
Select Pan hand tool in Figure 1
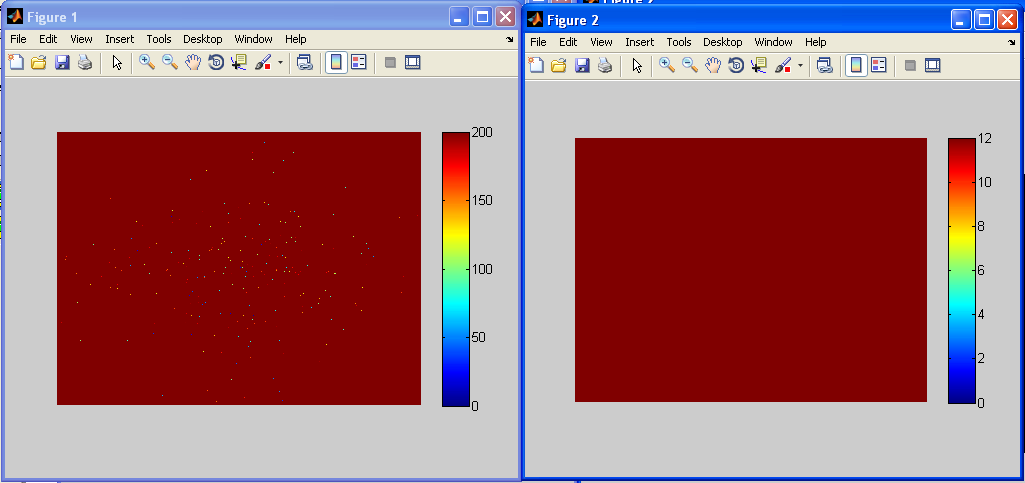192,63
